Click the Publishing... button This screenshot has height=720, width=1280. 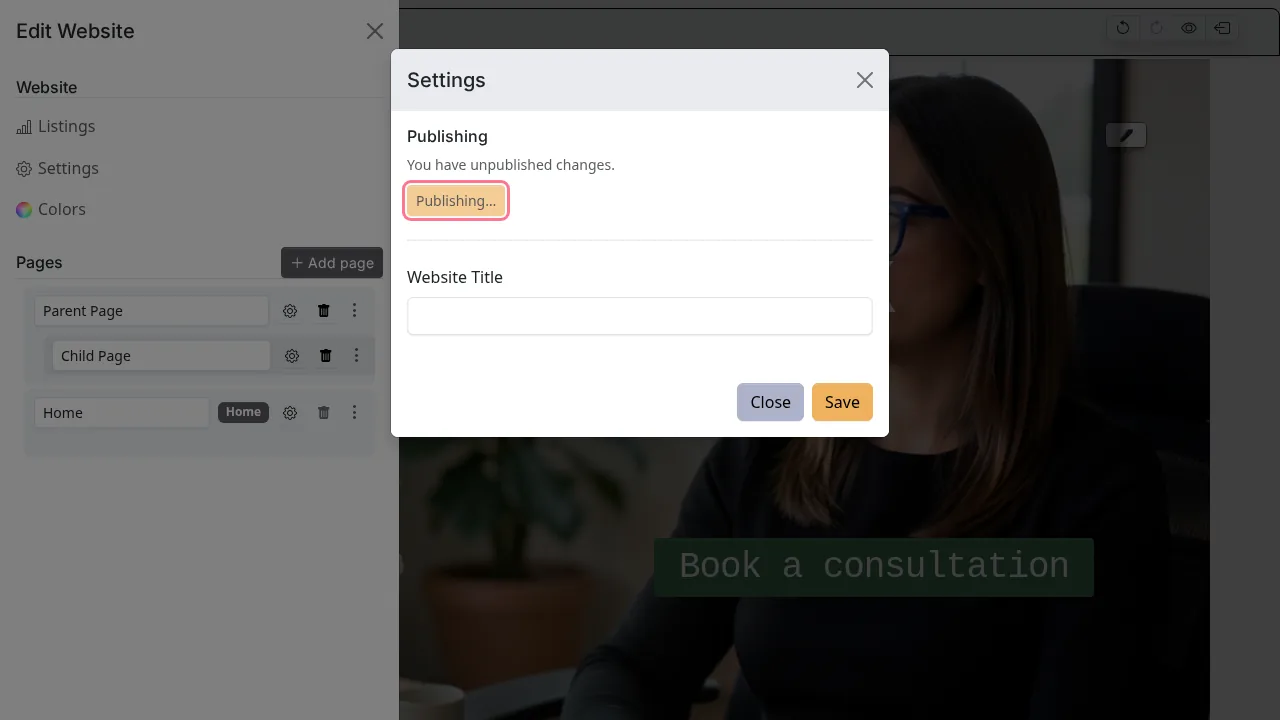pos(456,201)
